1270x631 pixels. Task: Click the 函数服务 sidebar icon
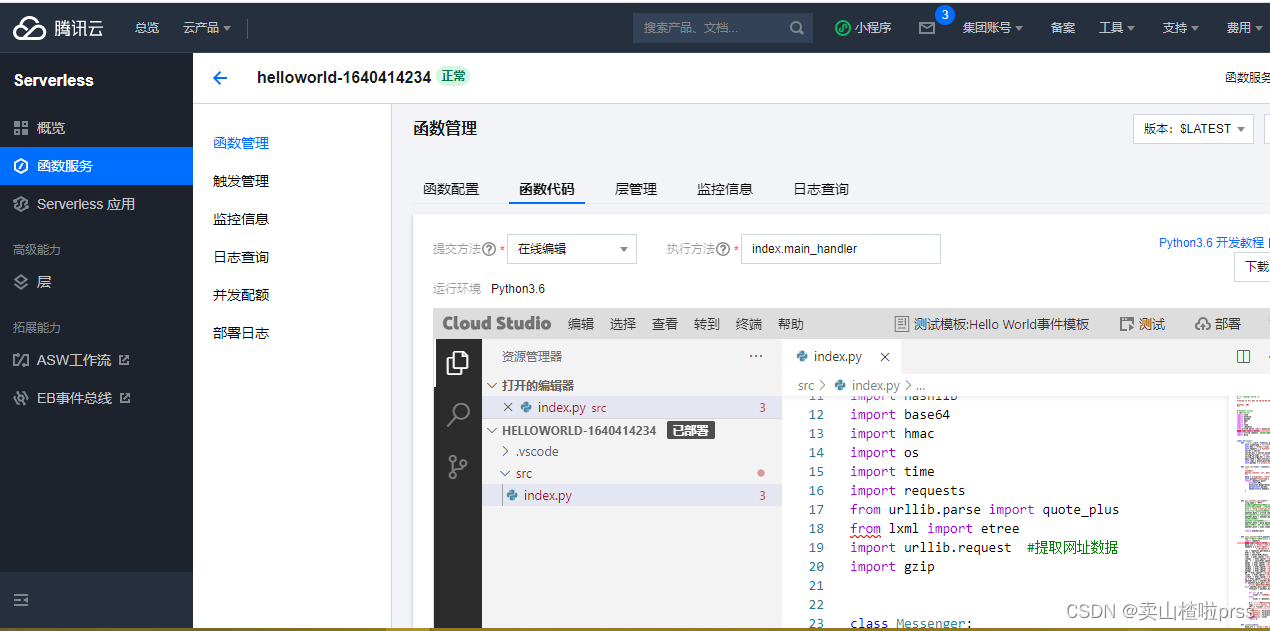click(21, 166)
